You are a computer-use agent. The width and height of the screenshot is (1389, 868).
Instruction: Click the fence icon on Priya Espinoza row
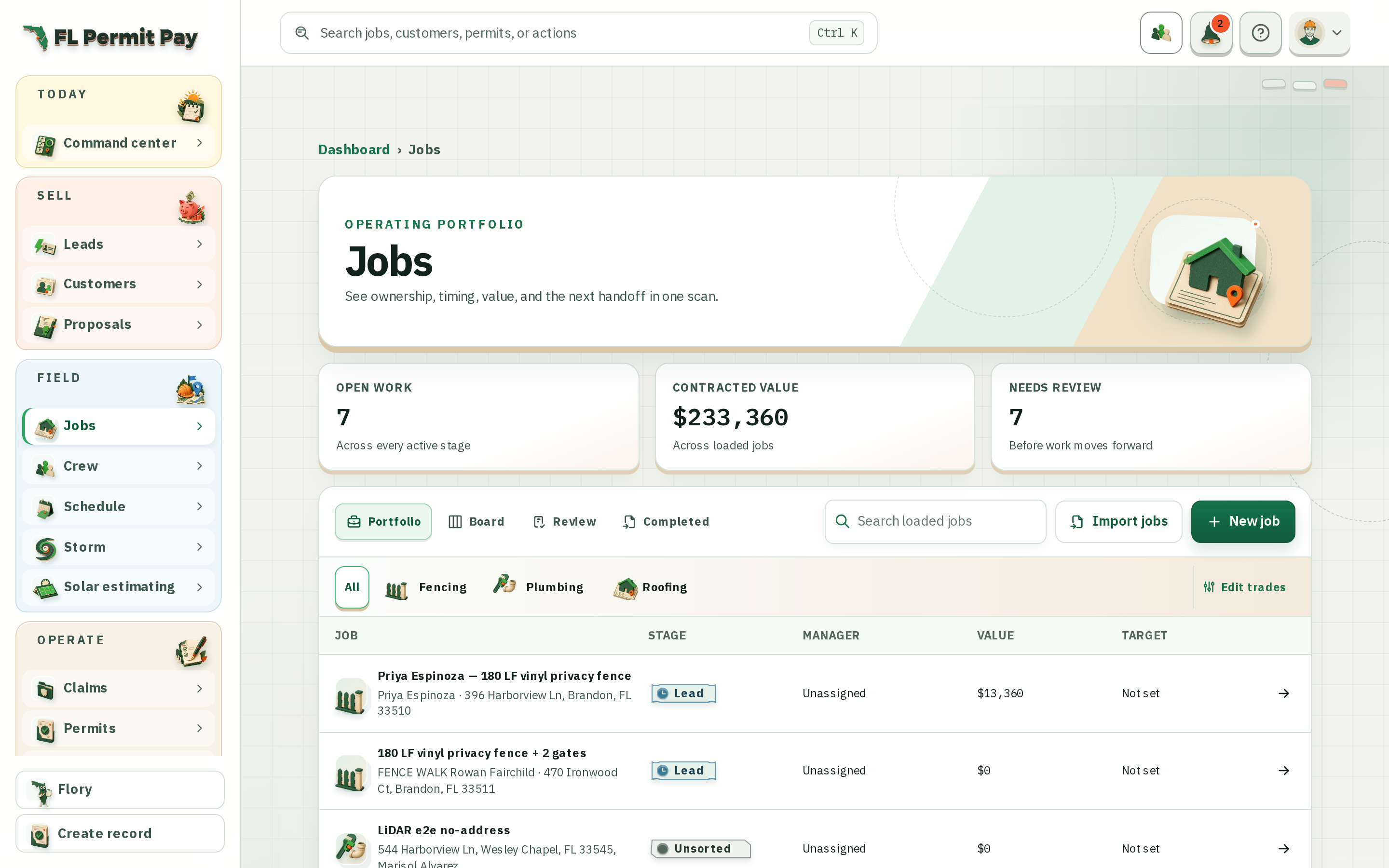[351, 695]
